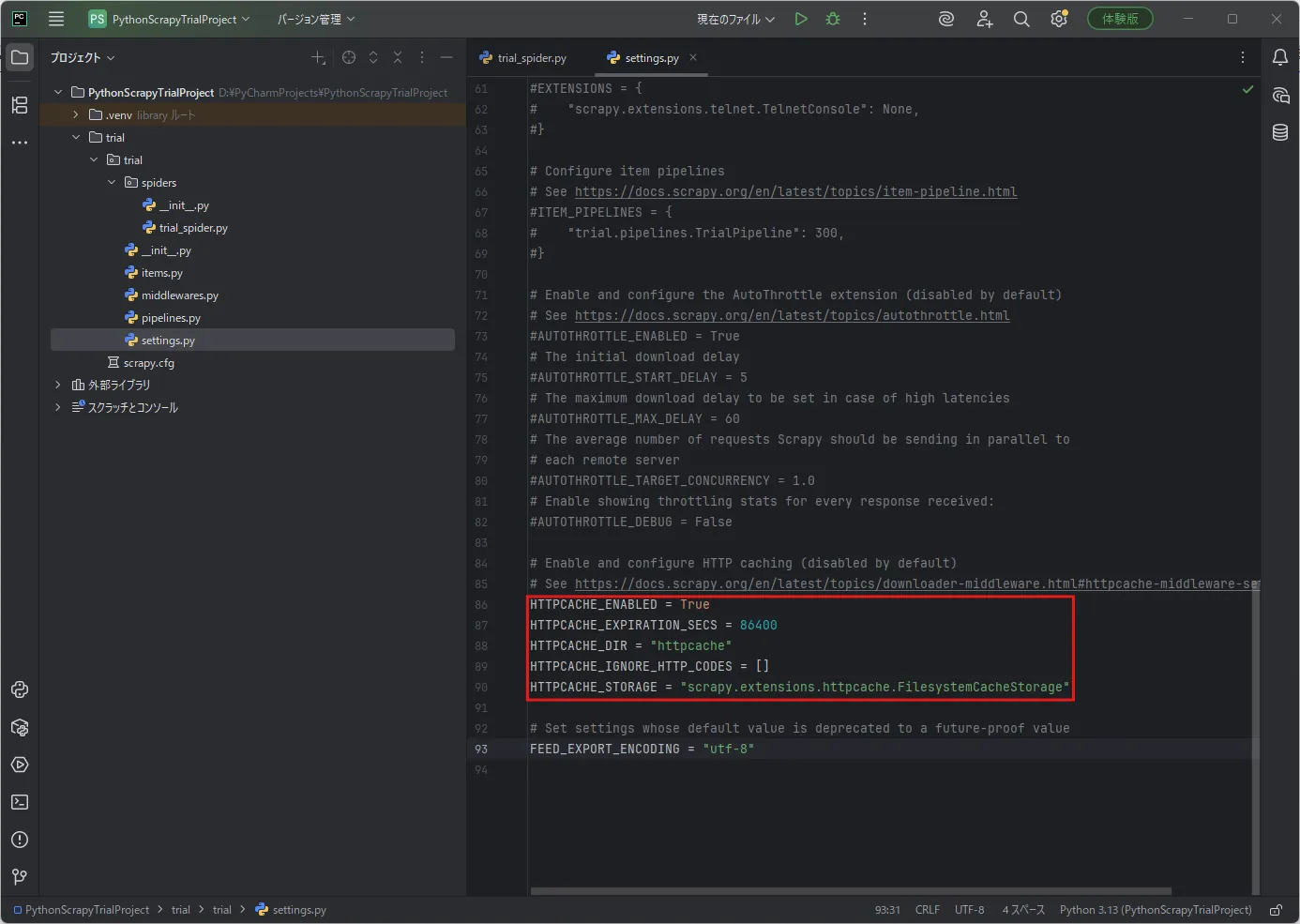Open autothrottle.html documentation link

[792, 315]
